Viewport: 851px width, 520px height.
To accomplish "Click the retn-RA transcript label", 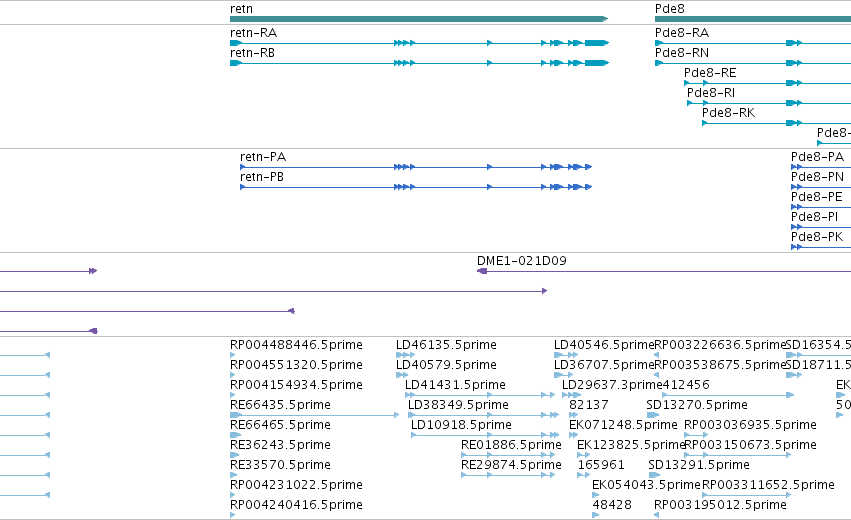I will [x=253, y=33].
